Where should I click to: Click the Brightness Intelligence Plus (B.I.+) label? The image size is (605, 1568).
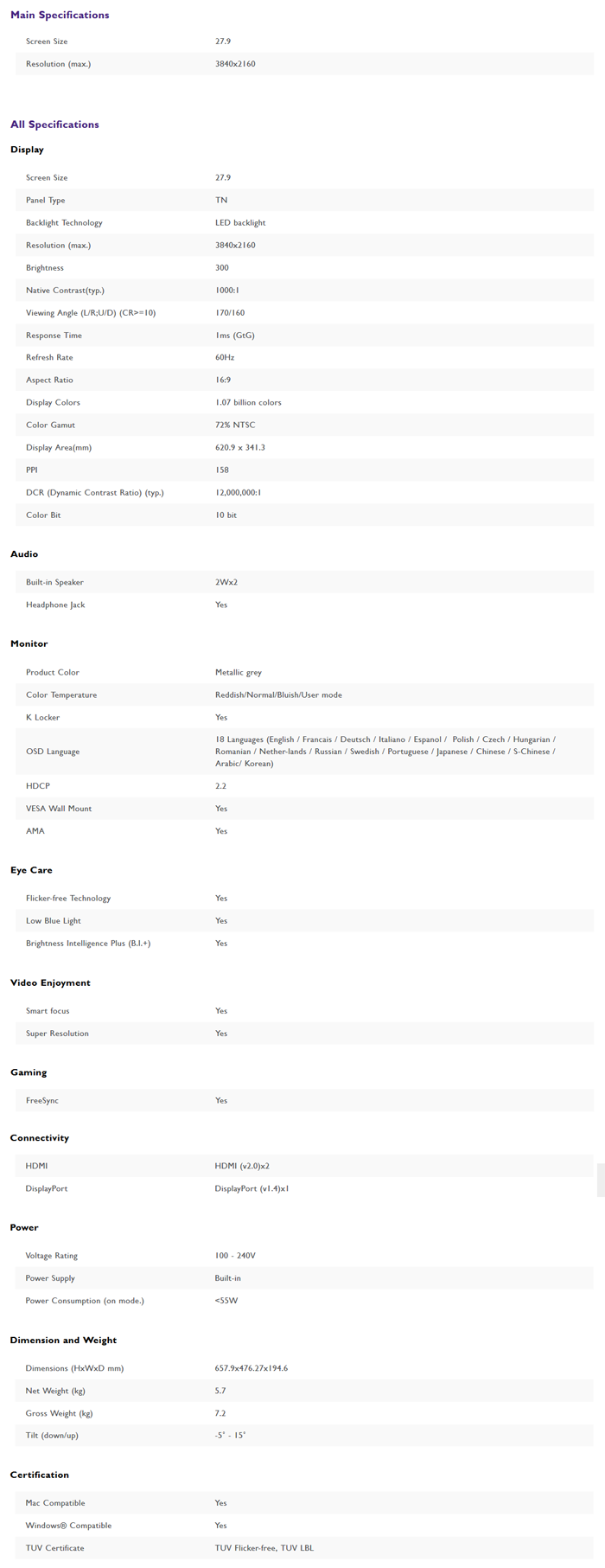click(x=88, y=943)
